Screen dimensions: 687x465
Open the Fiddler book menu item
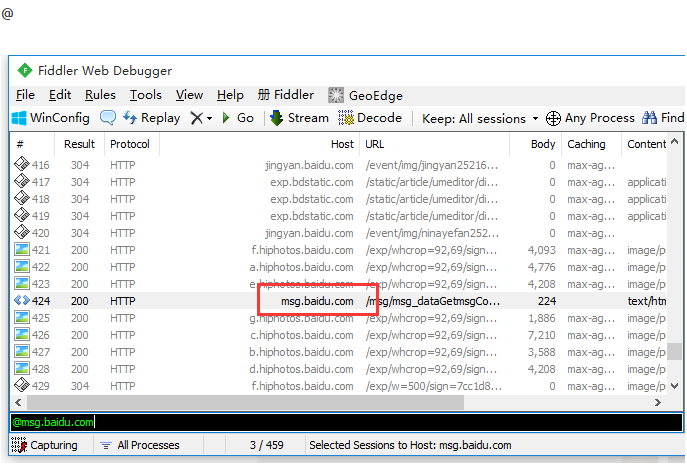point(286,95)
